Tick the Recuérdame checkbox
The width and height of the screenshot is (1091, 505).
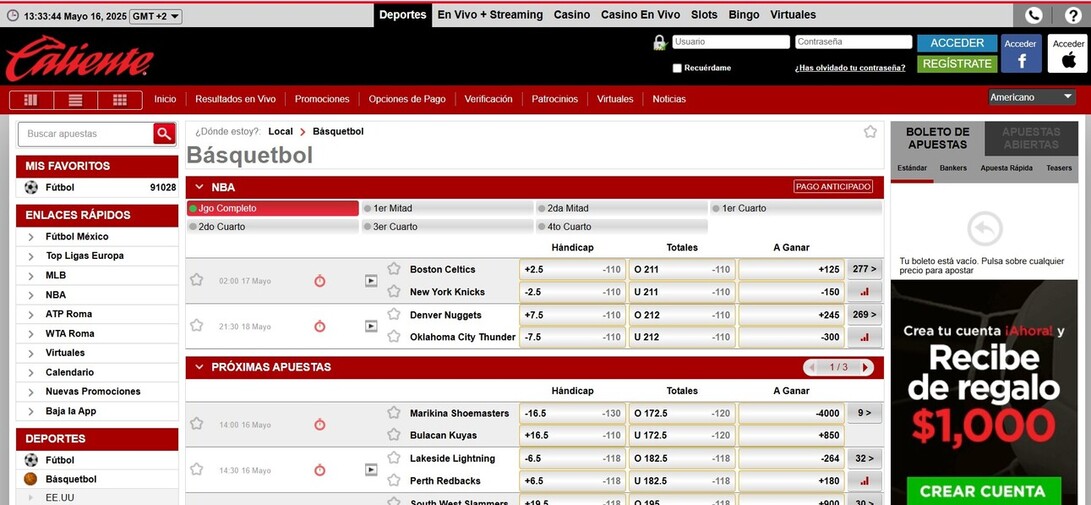click(x=677, y=68)
